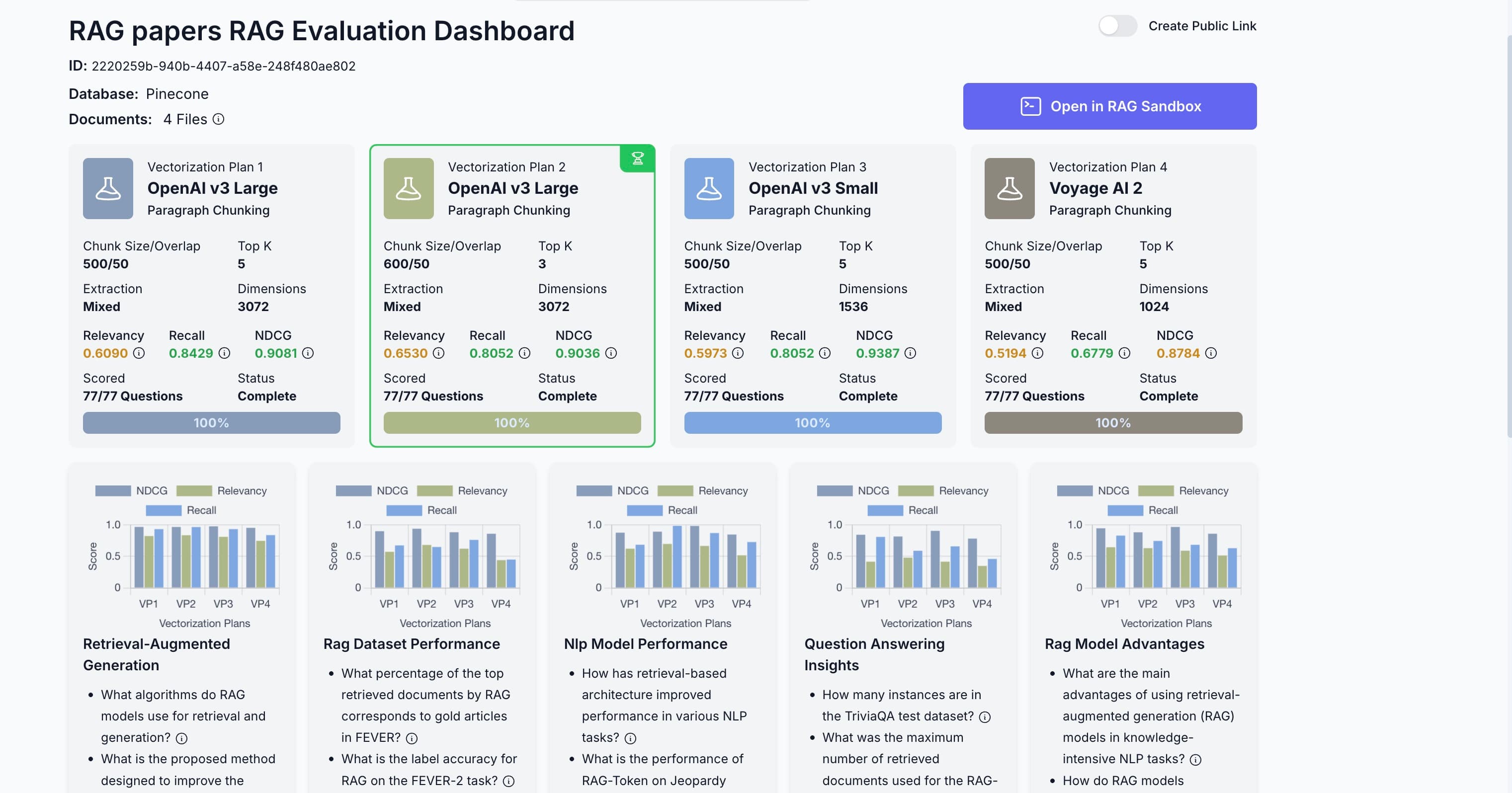Click the hourglass badge on Vectorization Plan 2

coord(637,159)
